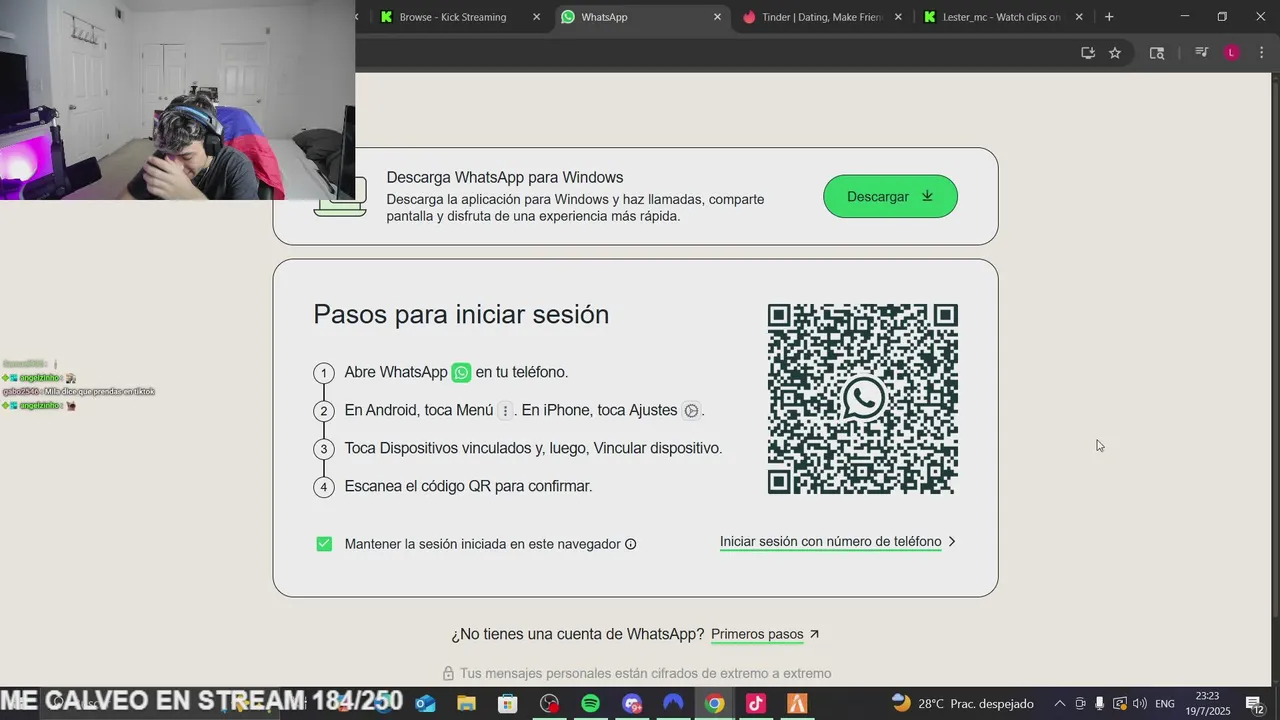
Task: Click the Meet Now tray icon
Action: coord(1080,704)
